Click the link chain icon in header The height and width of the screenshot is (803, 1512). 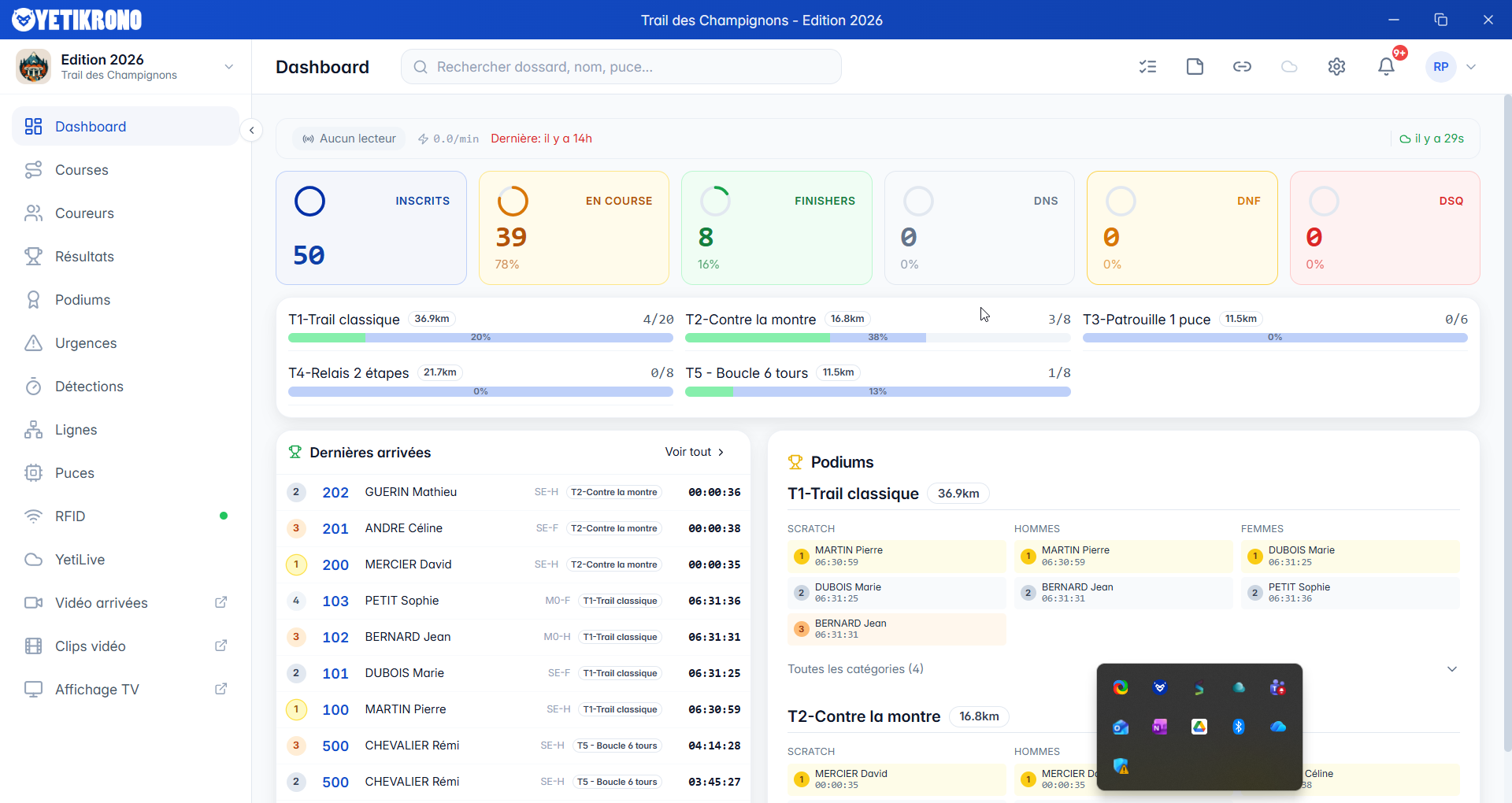click(1242, 67)
